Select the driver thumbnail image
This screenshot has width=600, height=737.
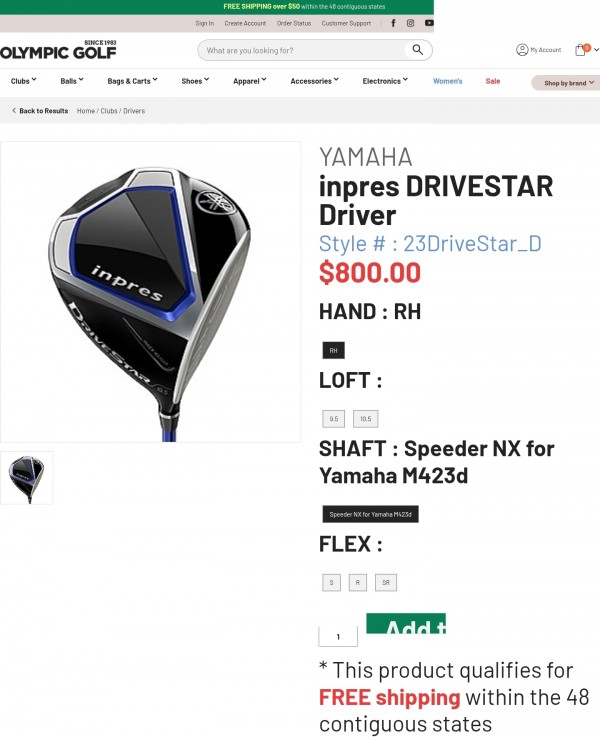[27, 478]
